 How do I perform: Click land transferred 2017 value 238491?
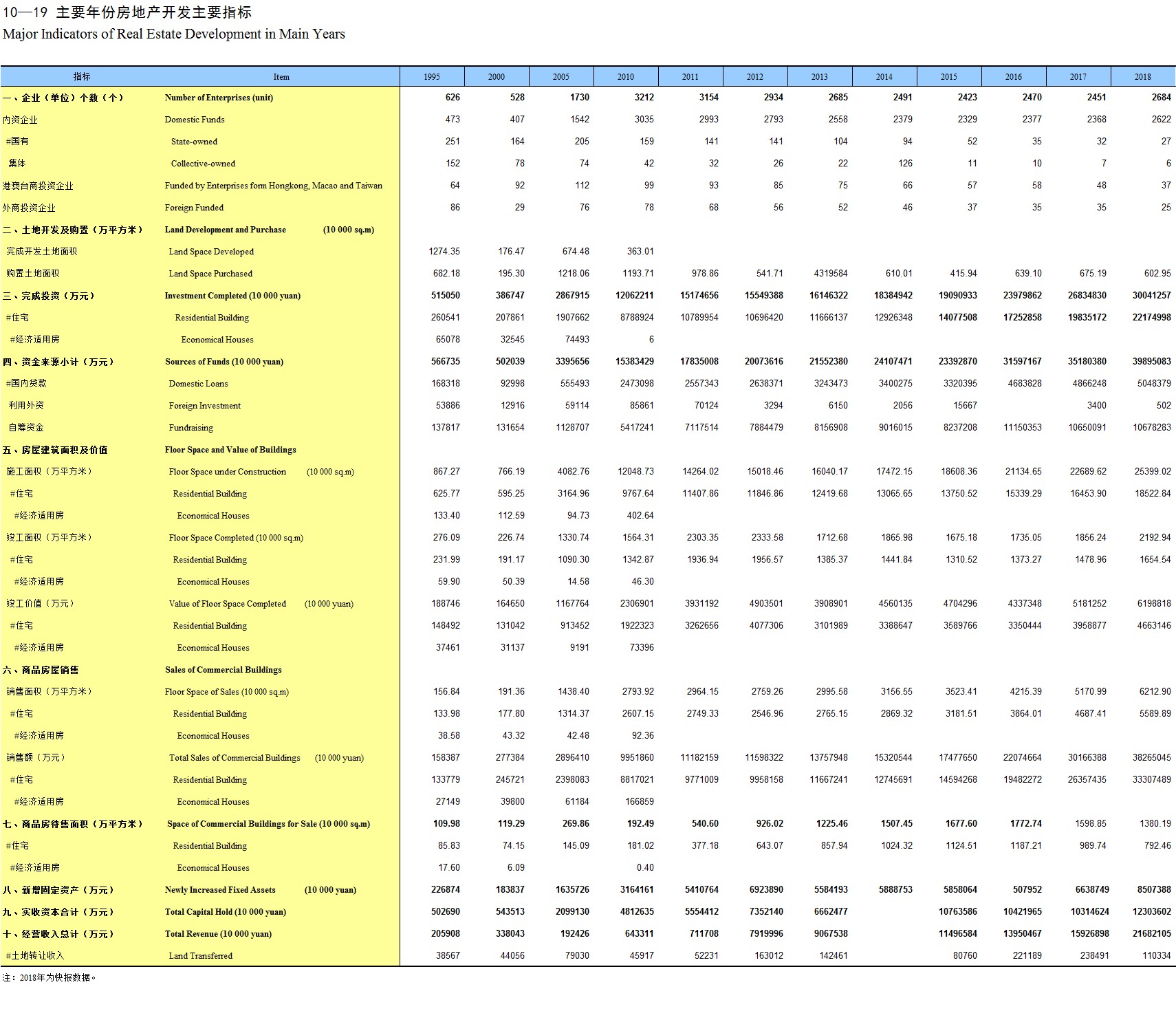(1092, 956)
